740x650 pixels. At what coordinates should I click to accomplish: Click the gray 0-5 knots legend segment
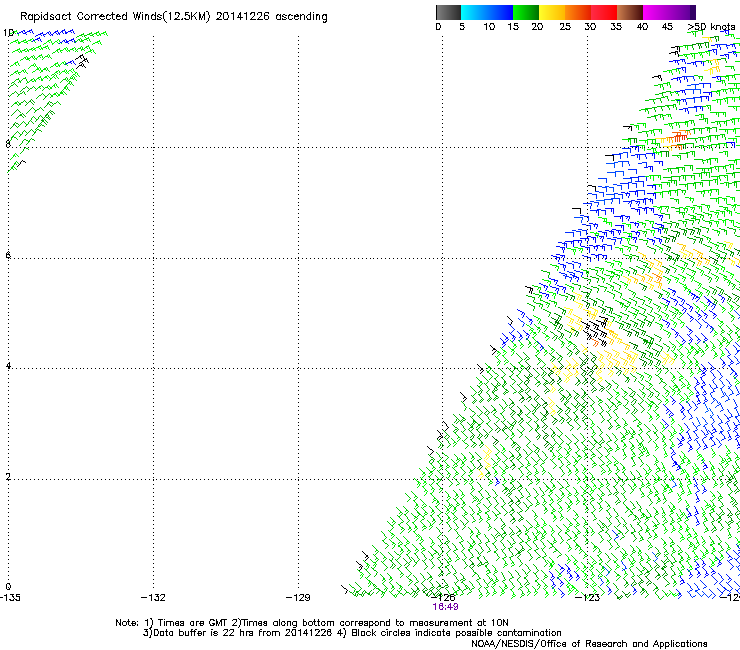448,12
